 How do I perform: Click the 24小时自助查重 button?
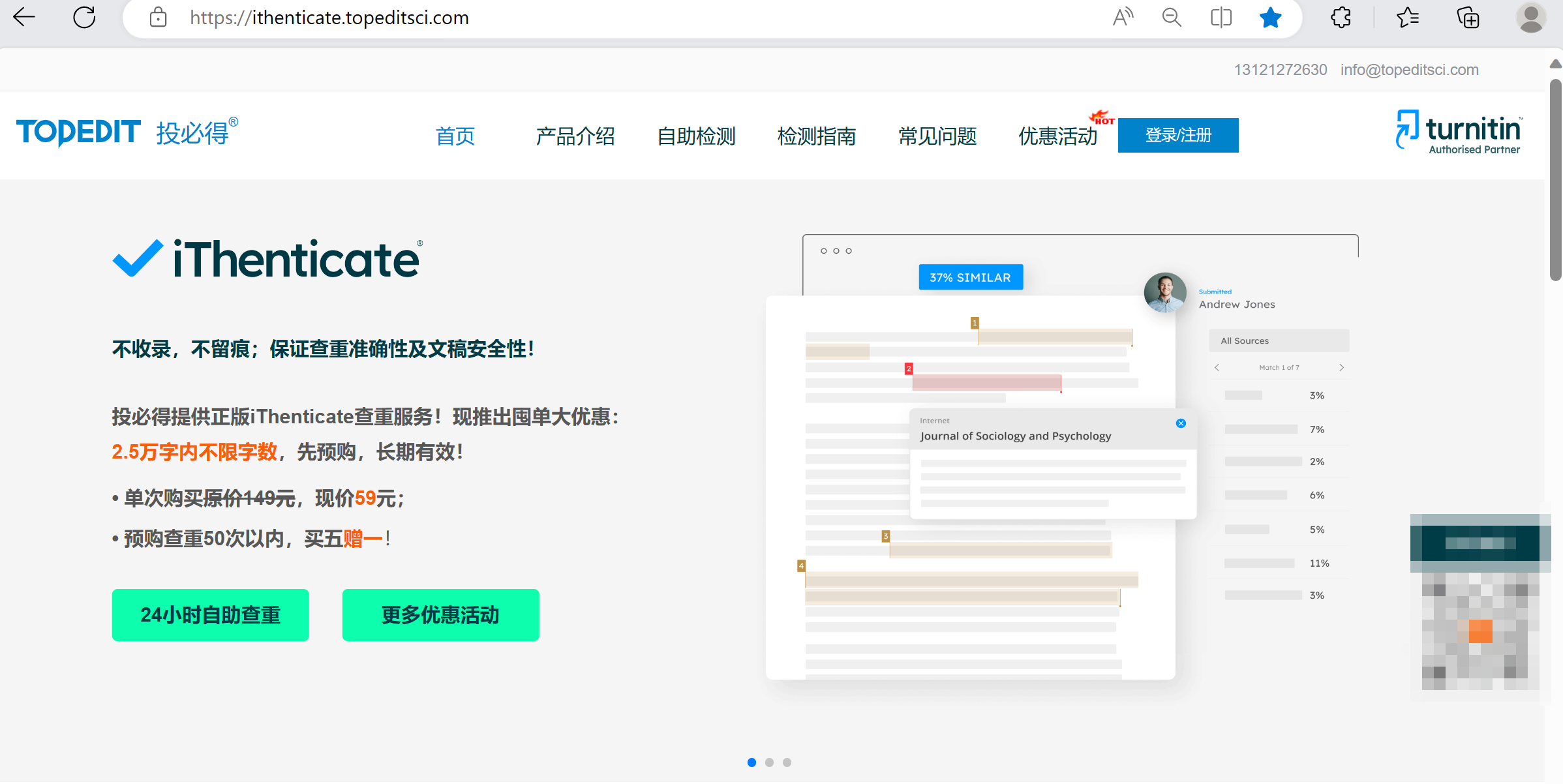tap(210, 614)
